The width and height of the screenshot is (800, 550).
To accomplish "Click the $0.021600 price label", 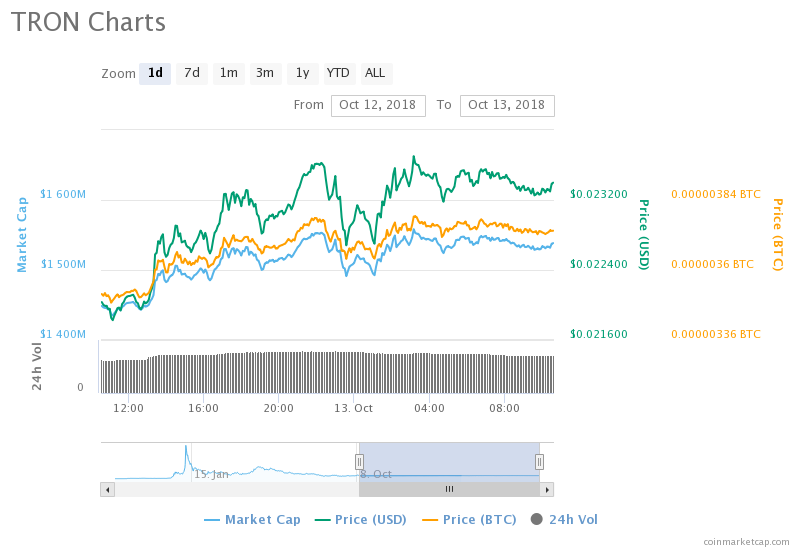I will point(599,334).
